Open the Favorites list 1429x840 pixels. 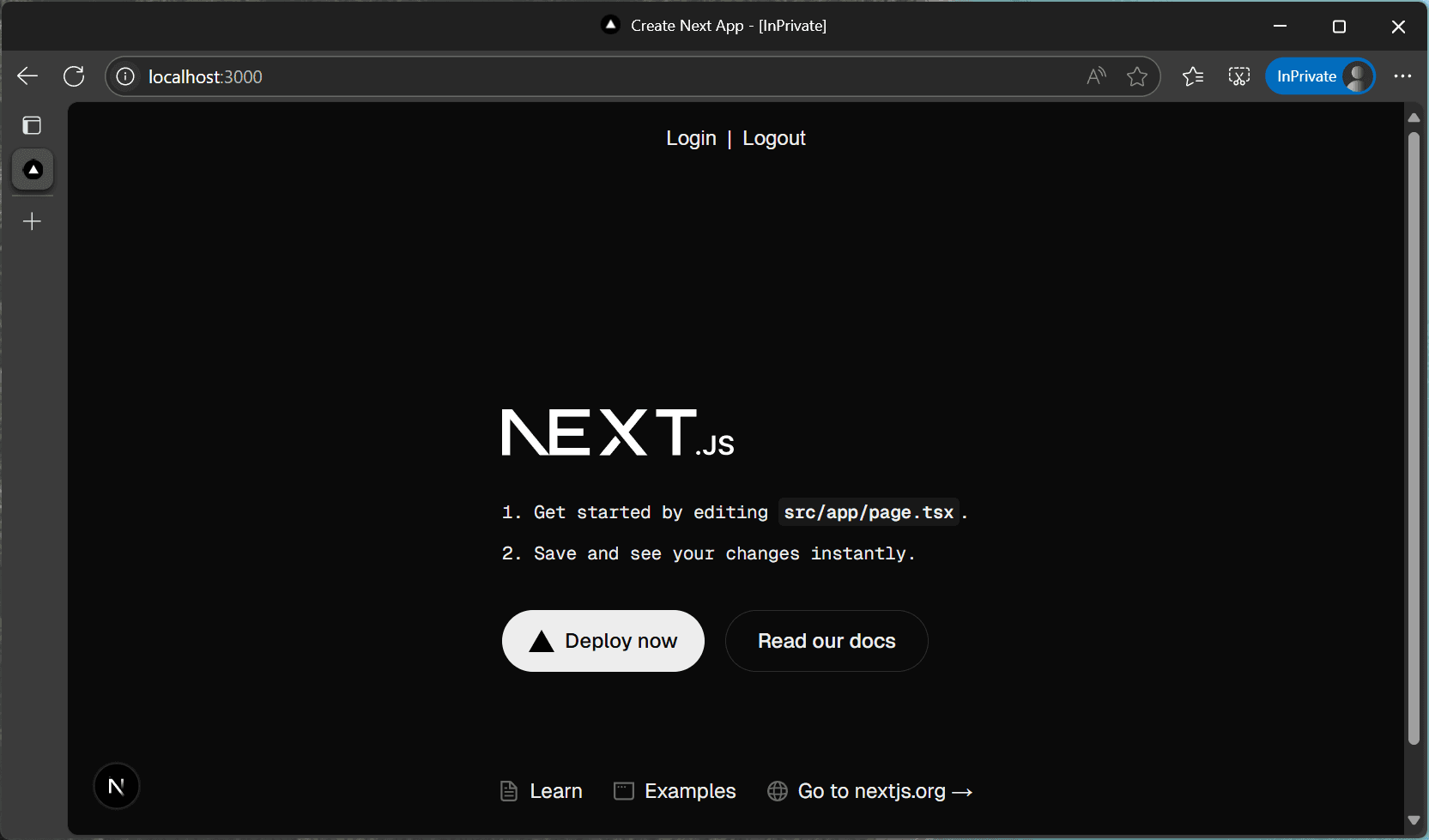[1193, 76]
